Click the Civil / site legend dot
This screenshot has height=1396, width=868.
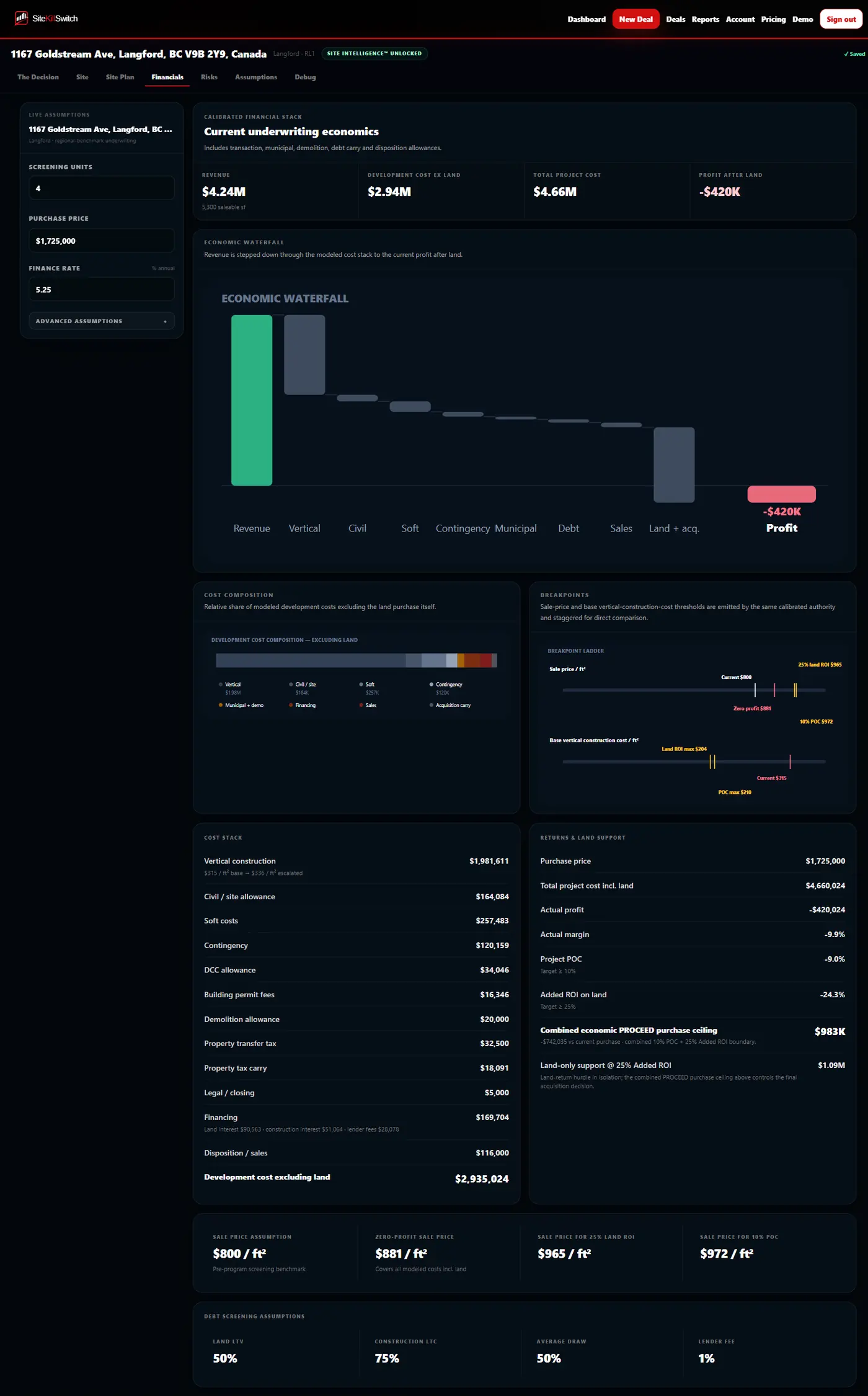(x=291, y=685)
